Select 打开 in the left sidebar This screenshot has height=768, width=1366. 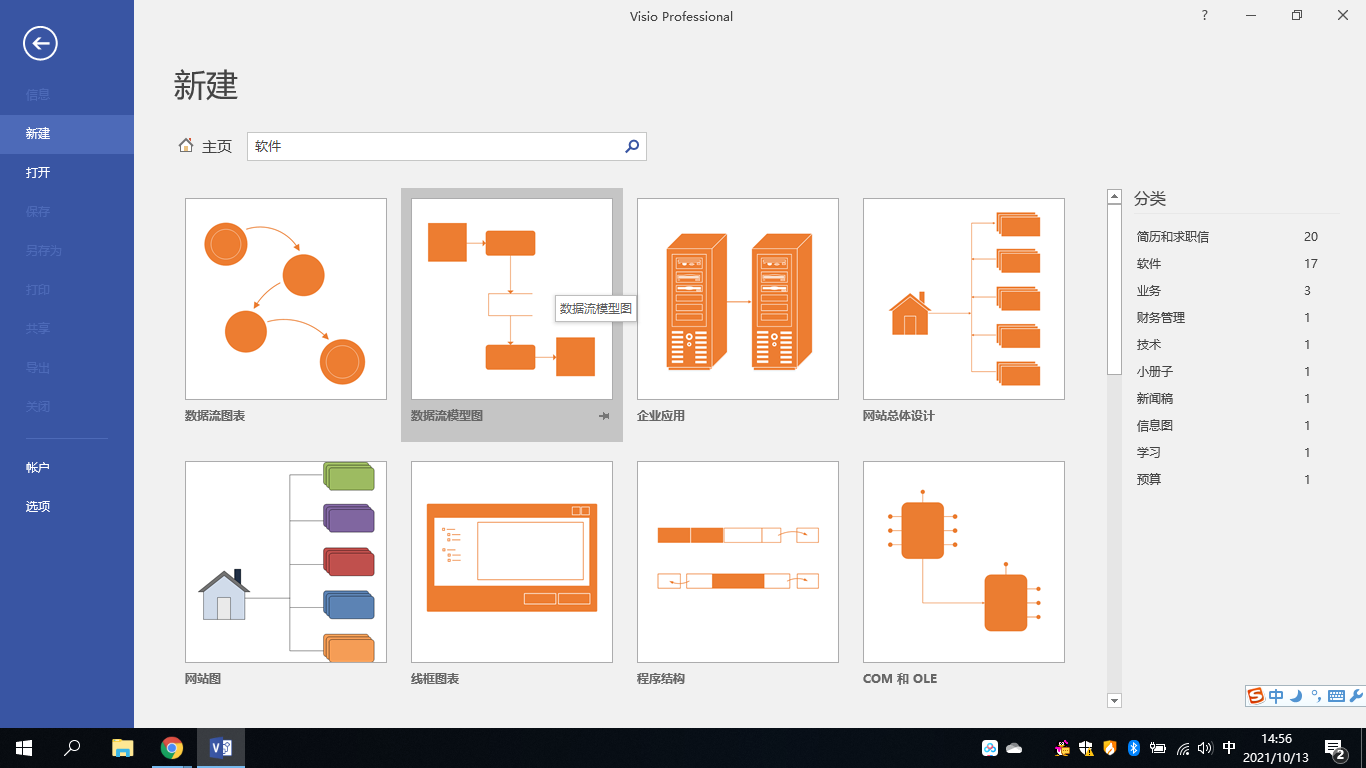click(x=38, y=173)
